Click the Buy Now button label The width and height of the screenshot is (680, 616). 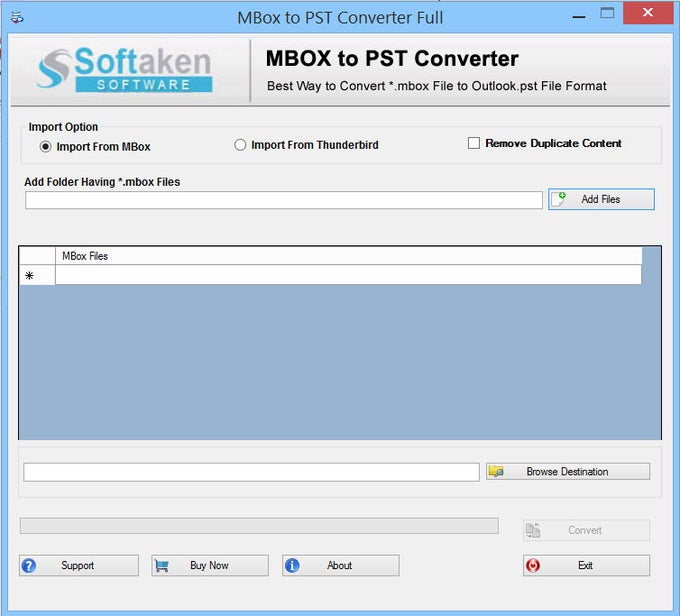pos(209,565)
